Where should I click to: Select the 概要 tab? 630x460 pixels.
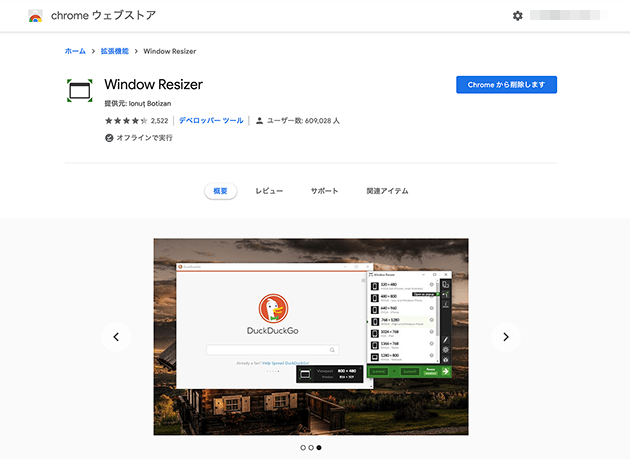220,191
